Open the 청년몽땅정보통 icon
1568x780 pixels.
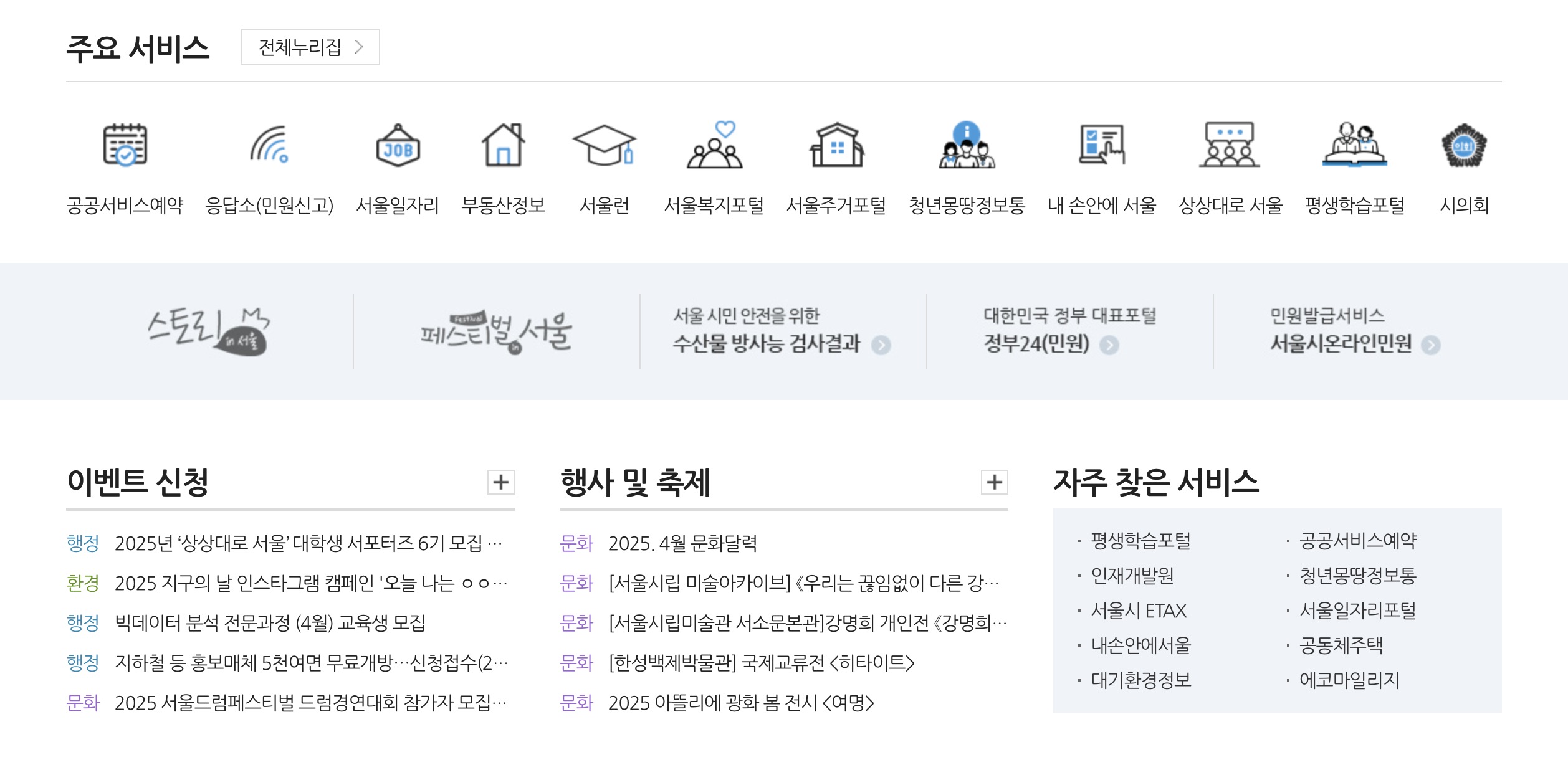tap(967, 145)
